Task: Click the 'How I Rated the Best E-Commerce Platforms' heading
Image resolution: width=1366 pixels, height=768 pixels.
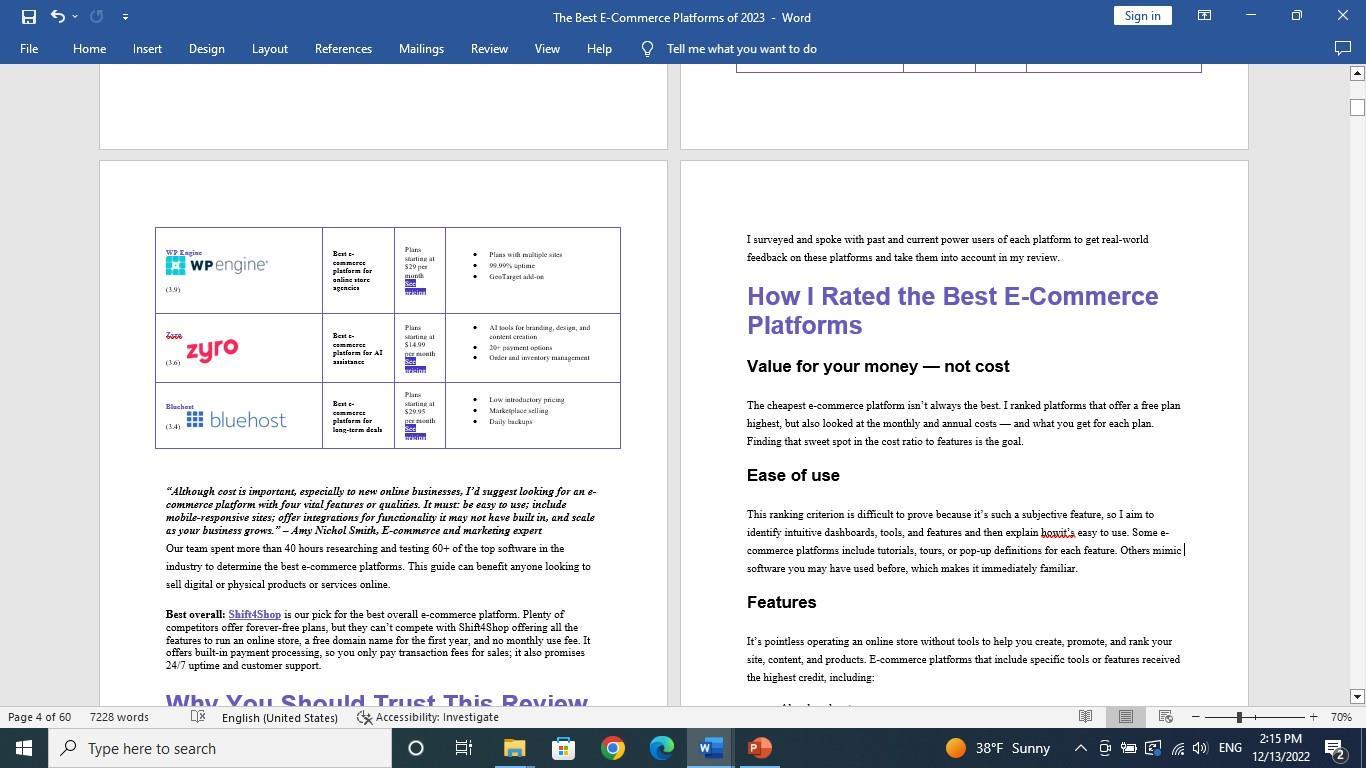Action: point(952,310)
